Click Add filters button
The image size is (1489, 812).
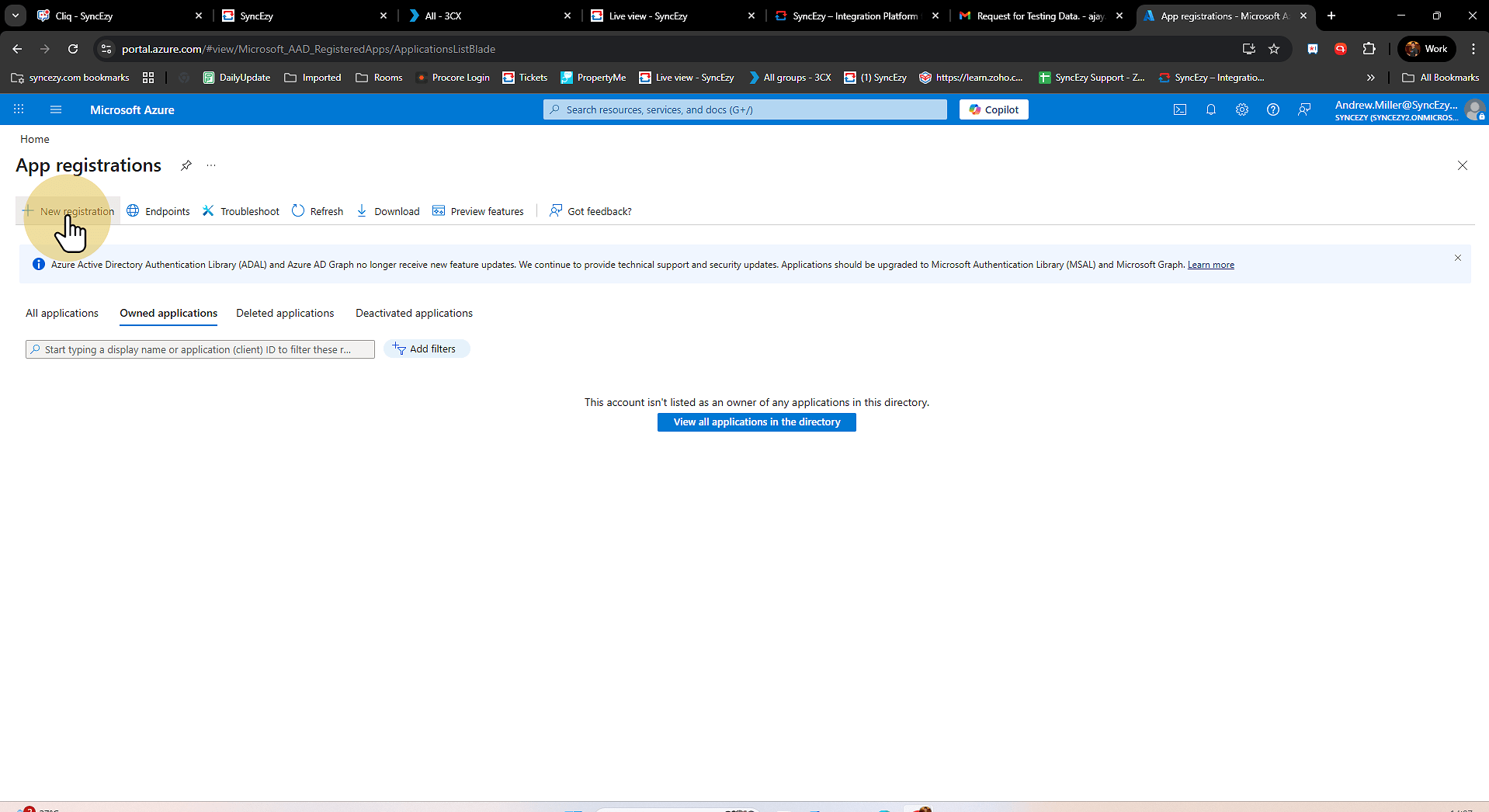(426, 349)
